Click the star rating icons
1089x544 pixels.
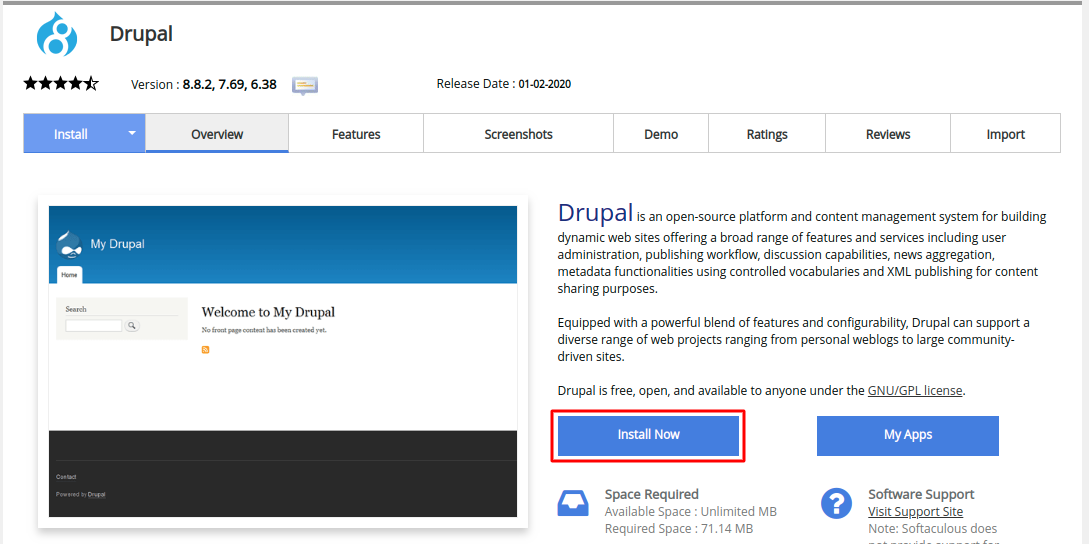pos(61,84)
